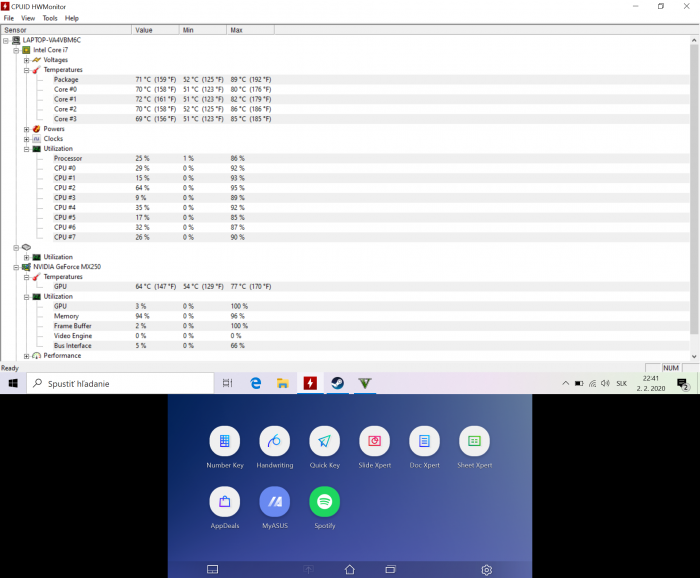The width and height of the screenshot is (700, 578).
Task: Go to ScreenPad home screen
Action: coord(349,569)
